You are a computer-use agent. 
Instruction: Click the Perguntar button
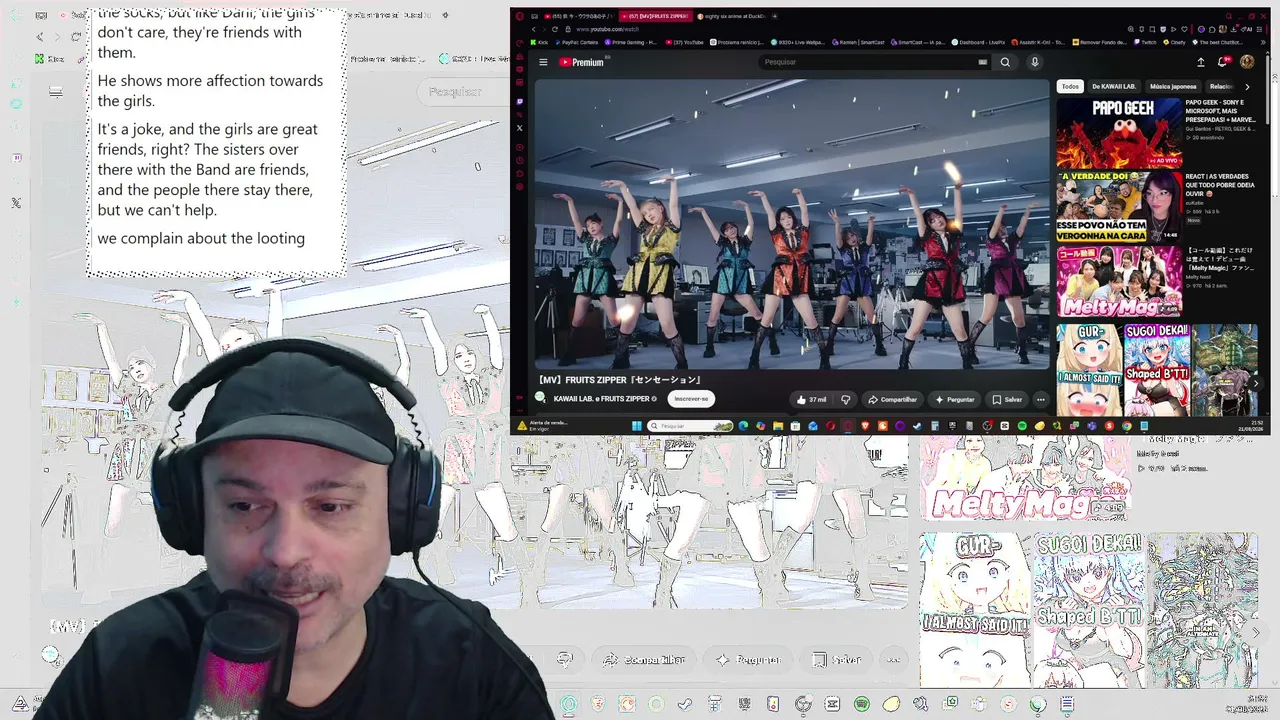tap(954, 399)
